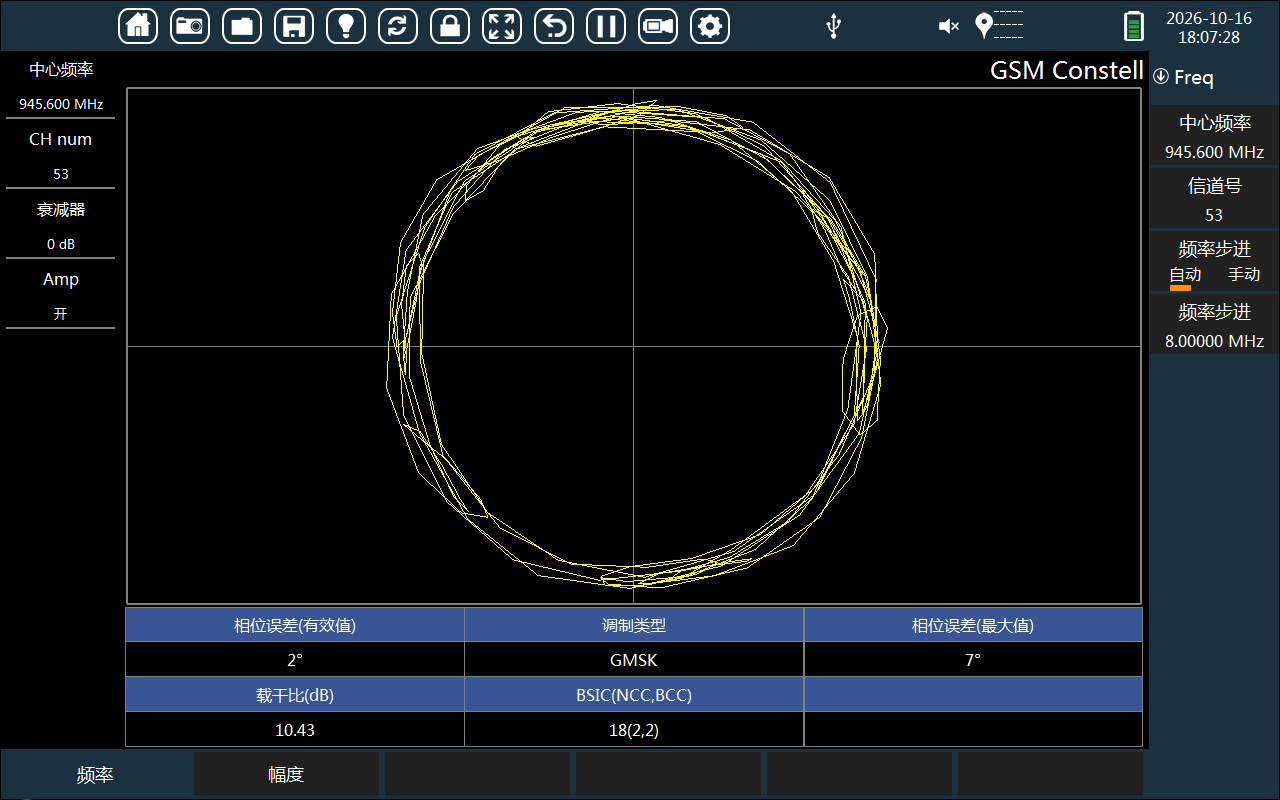The width and height of the screenshot is (1280, 800).
Task: Click the refresh/reset icon
Action: click(398, 26)
